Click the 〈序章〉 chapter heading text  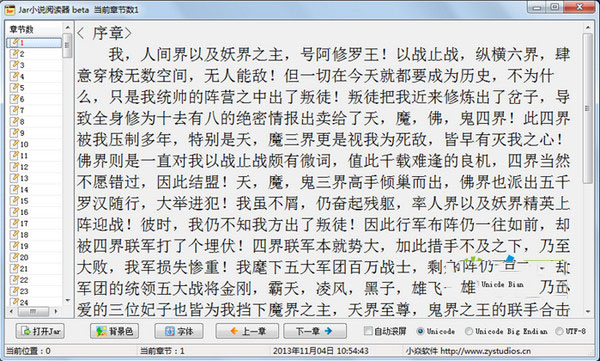104,33
